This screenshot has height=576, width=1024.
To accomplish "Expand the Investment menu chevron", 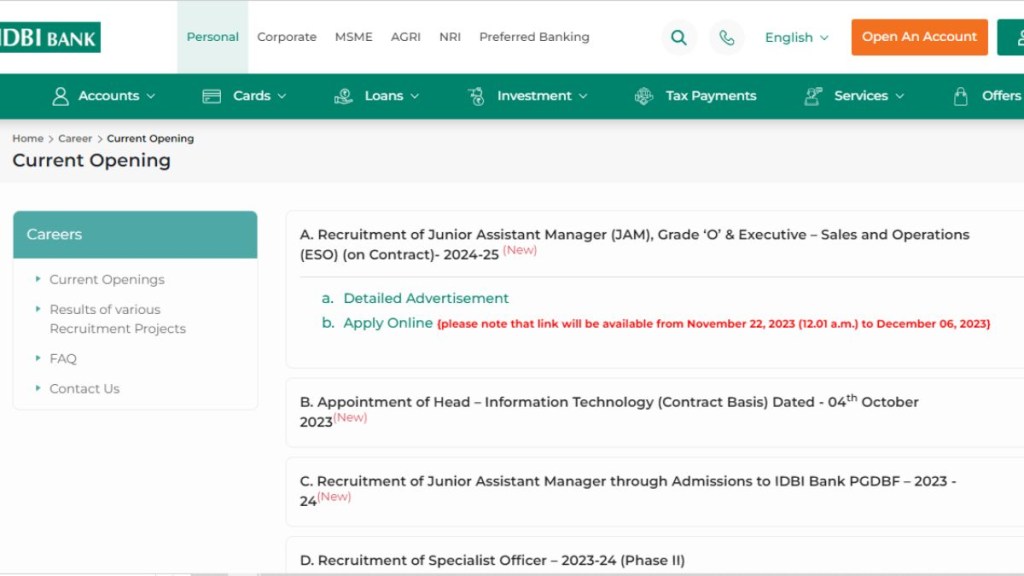I will (583, 96).
